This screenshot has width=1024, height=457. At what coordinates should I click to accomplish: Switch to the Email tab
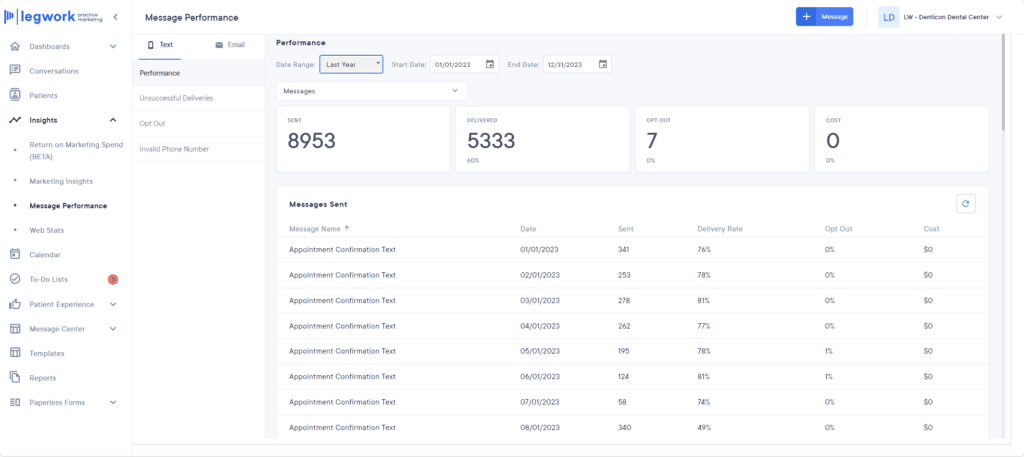pyautogui.click(x=229, y=45)
